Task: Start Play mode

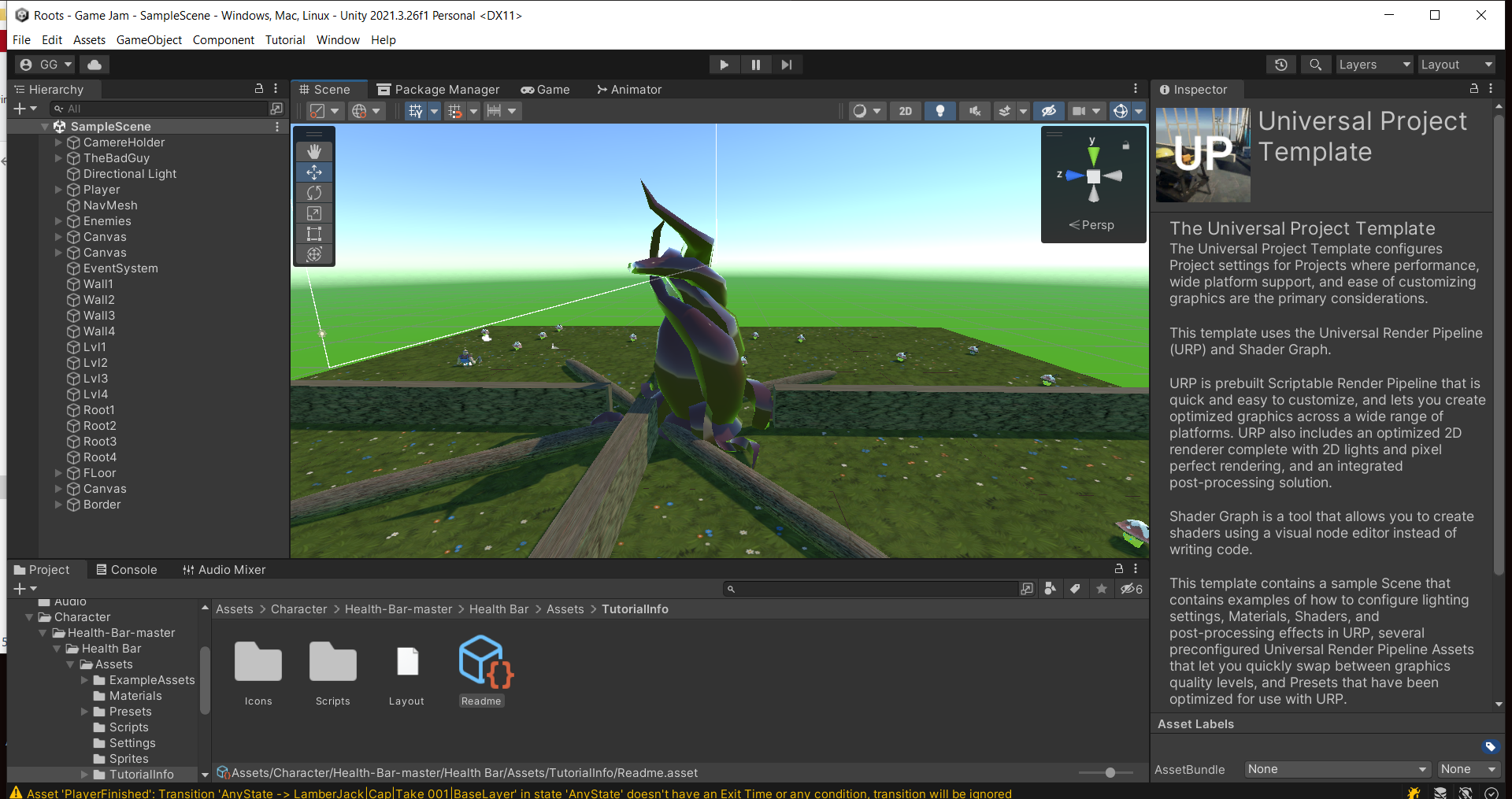Action: (724, 65)
